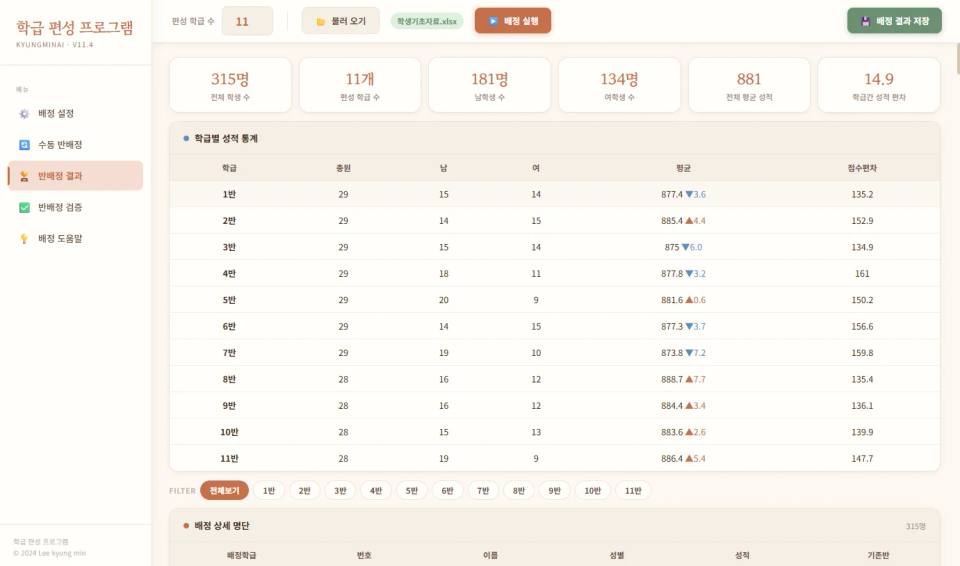Click the 8반 average 888.7
Screen dimensions: 960x566
coord(672,379)
